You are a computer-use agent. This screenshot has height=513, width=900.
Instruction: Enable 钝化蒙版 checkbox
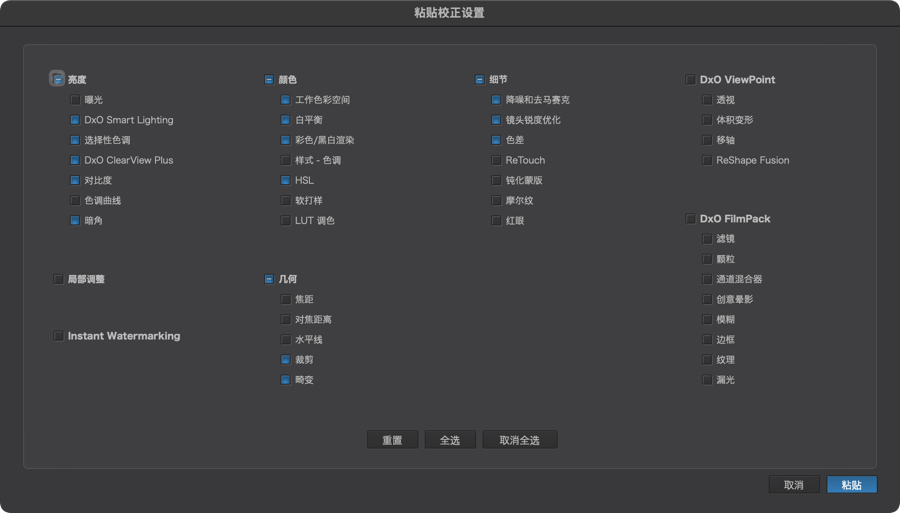click(x=496, y=180)
